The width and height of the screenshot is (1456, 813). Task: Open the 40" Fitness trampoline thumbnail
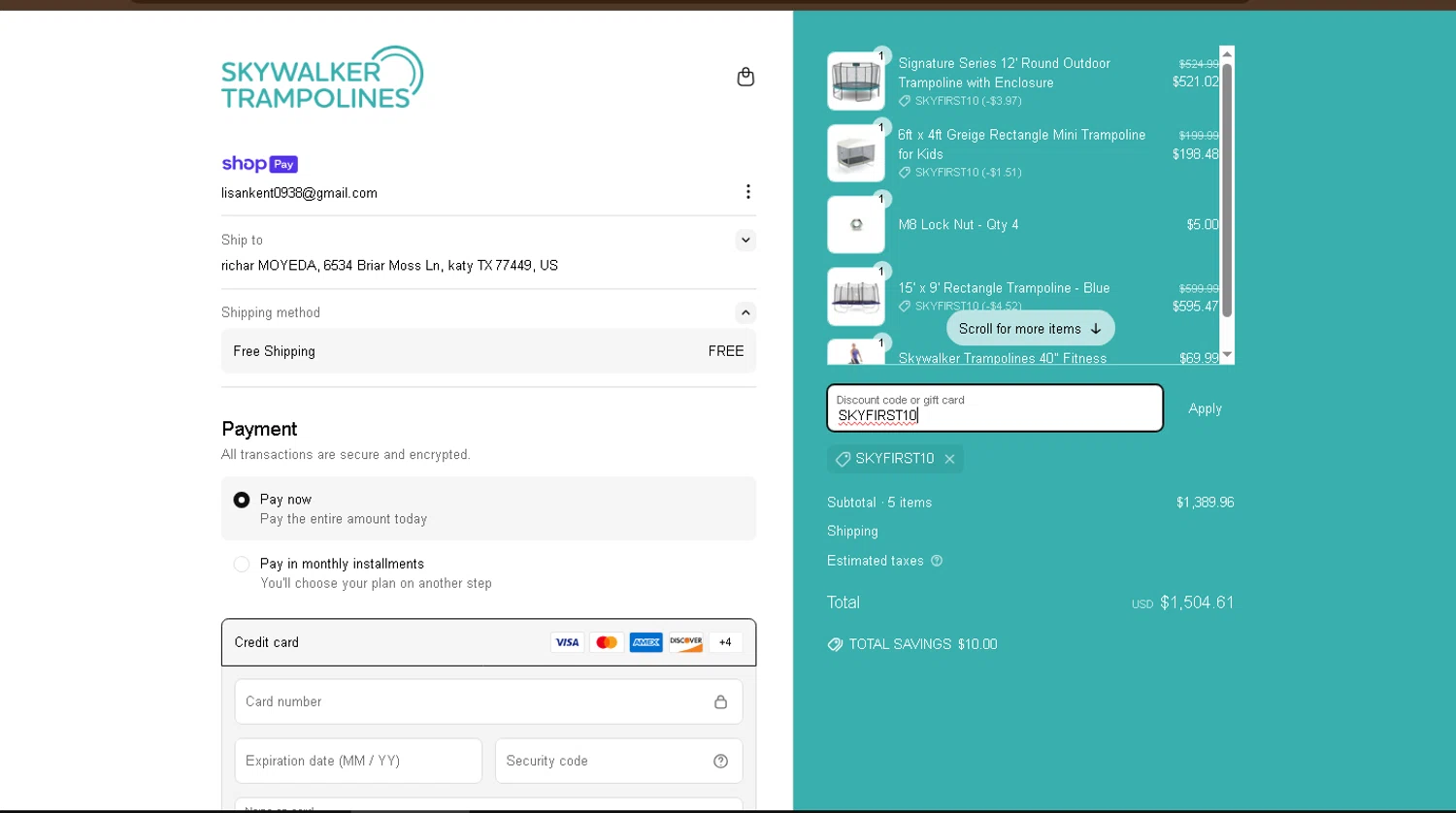856,352
